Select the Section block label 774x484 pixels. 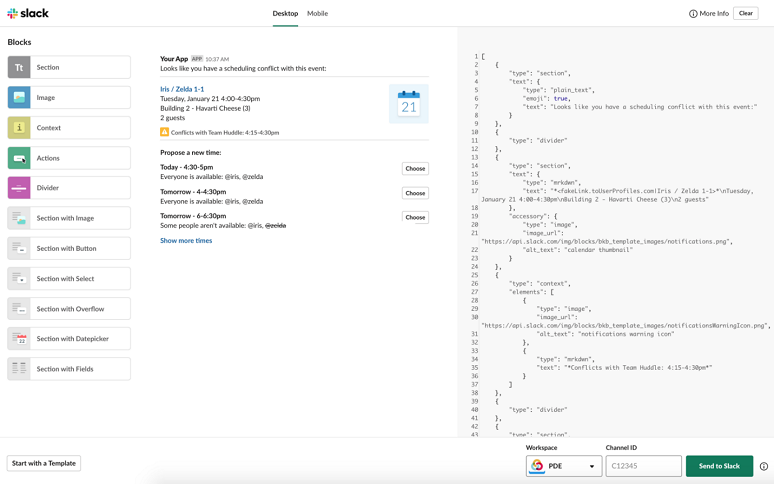48,68
